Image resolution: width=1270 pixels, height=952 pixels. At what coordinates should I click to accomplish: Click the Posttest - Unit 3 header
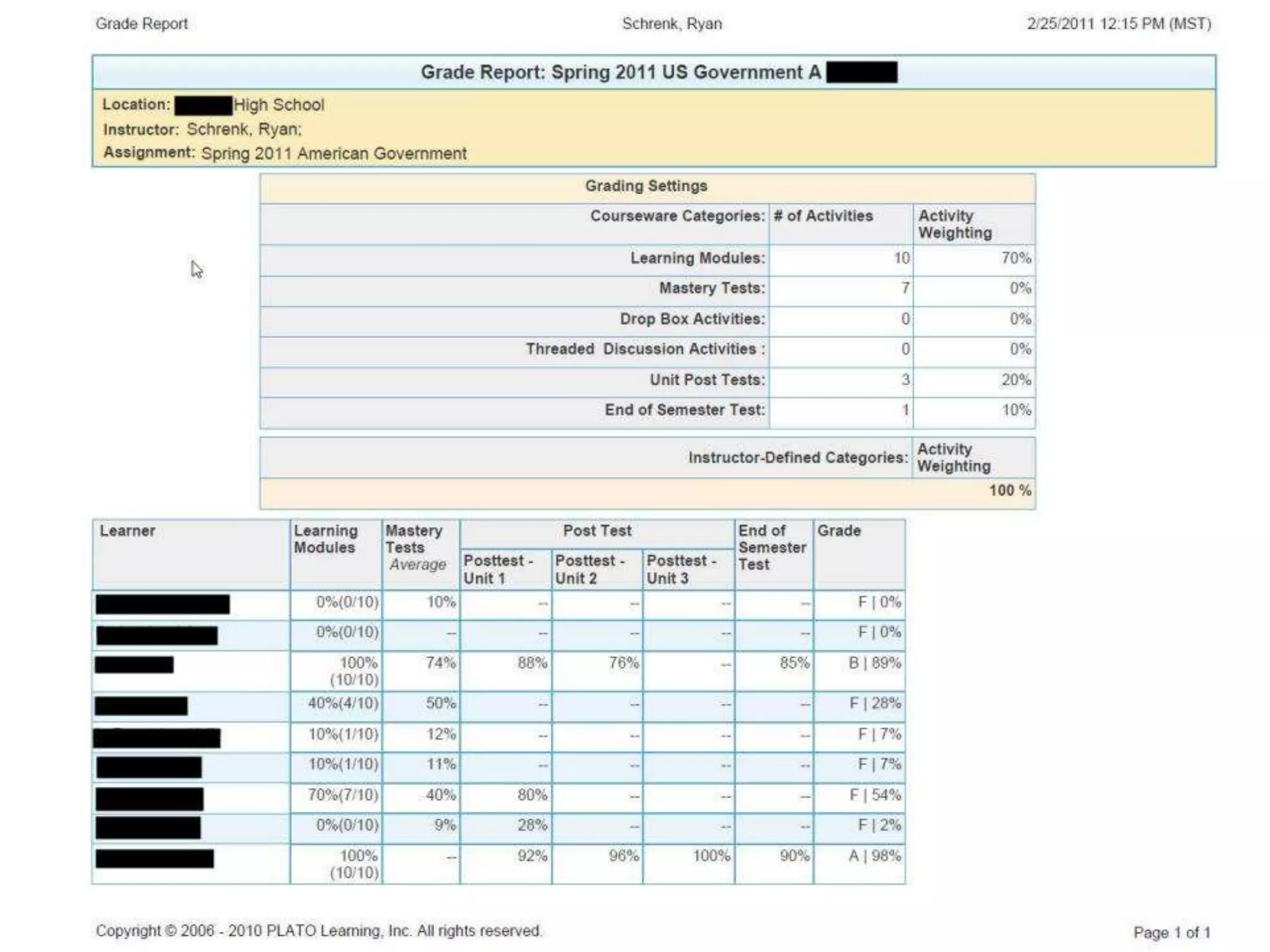[681, 569]
